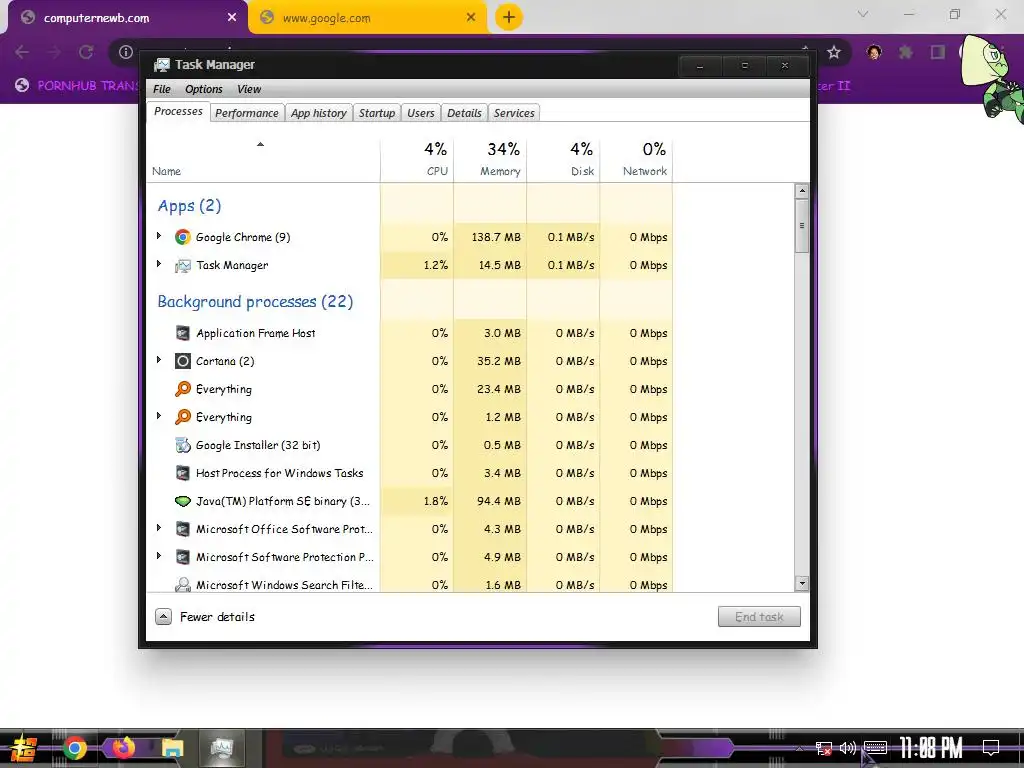Bookmark page with the star icon
1024x768 pixels.
point(833,52)
